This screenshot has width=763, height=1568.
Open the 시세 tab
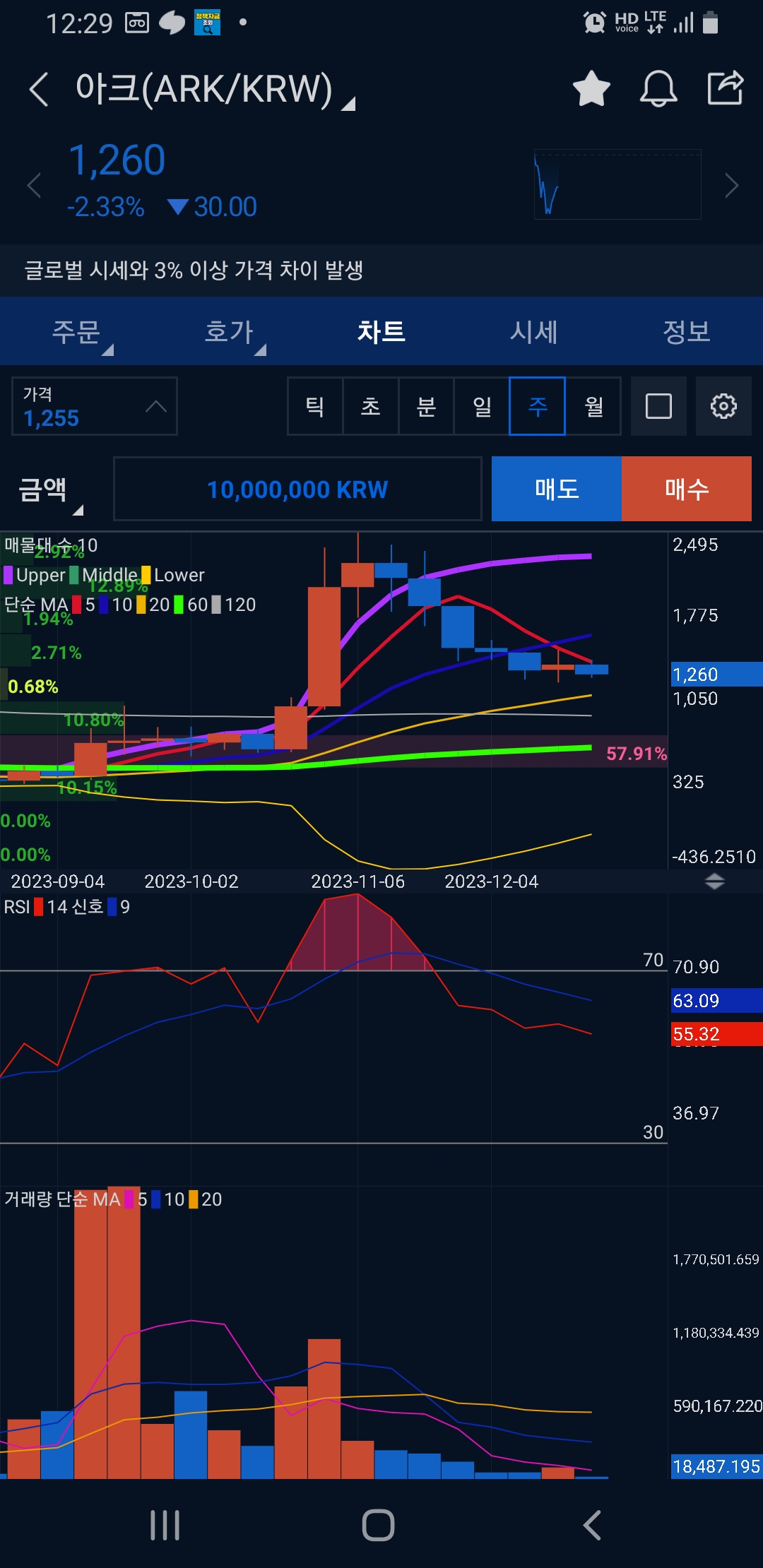534,331
